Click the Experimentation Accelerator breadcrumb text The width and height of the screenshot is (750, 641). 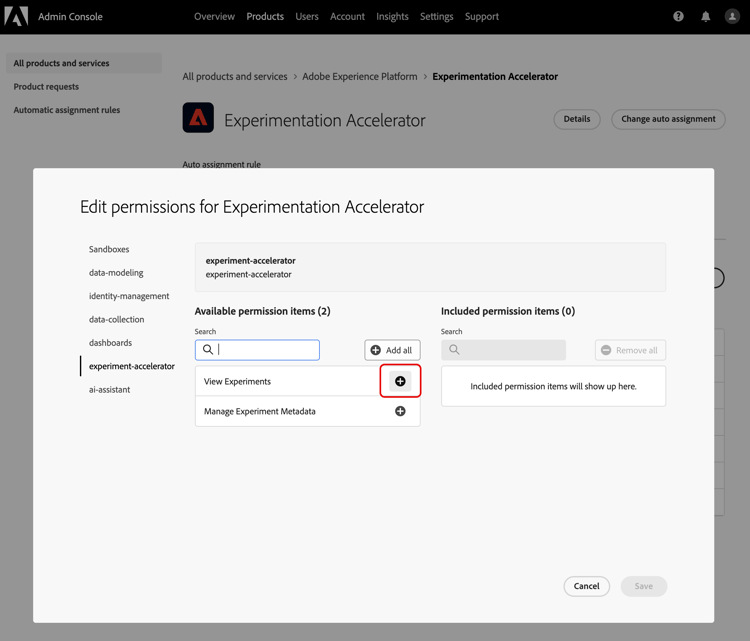[495, 77]
